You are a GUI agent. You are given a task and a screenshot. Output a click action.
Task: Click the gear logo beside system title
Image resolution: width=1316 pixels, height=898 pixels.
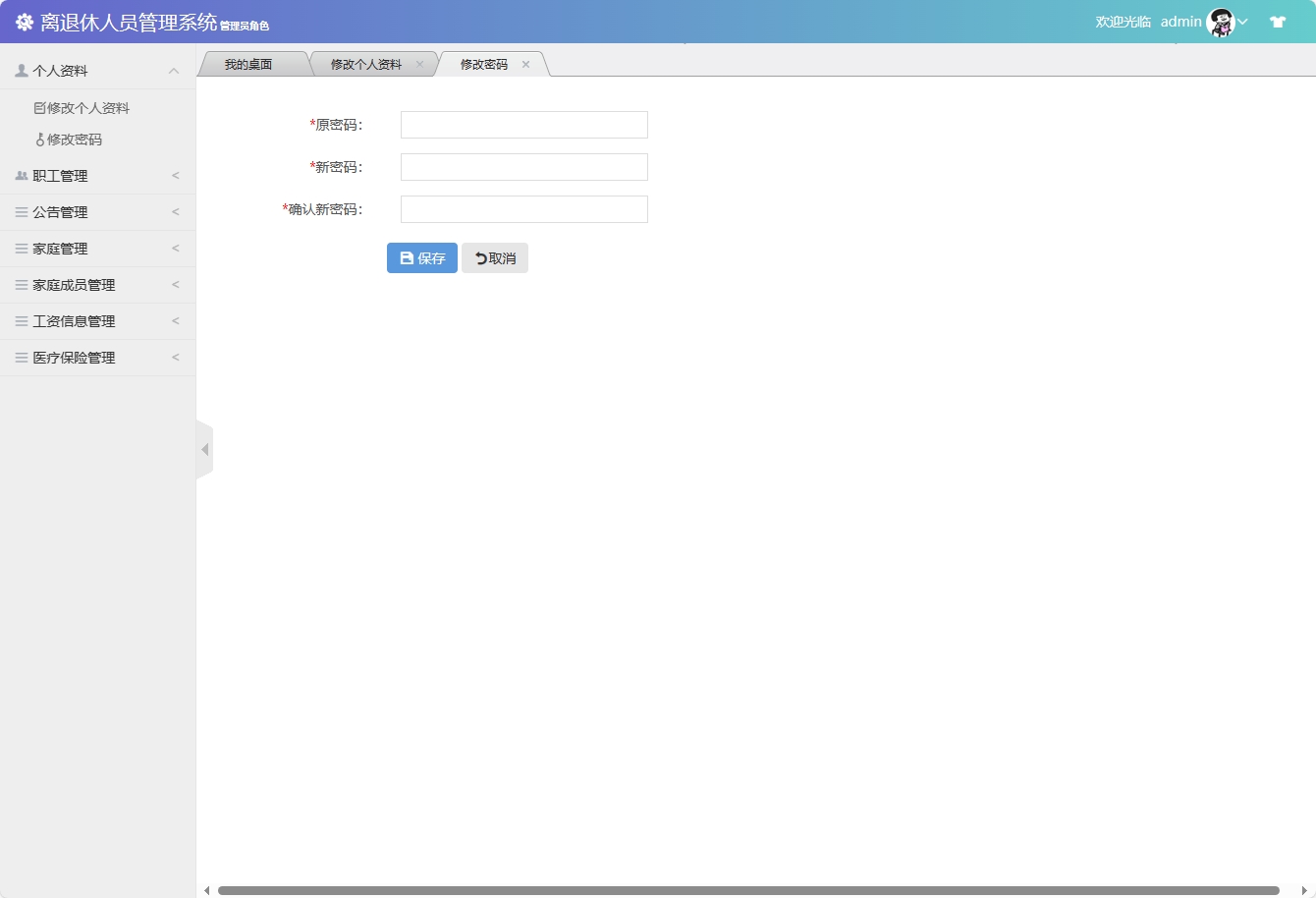(25, 22)
